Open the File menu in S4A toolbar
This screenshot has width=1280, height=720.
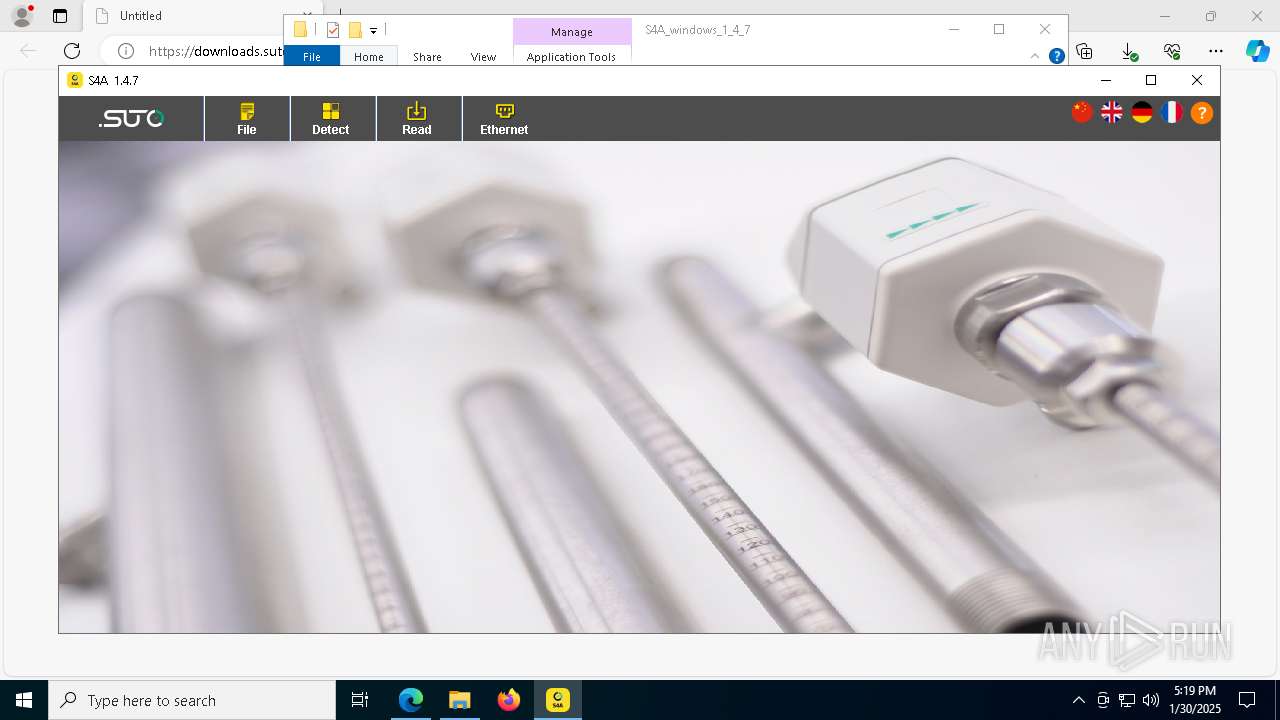[247, 118]
